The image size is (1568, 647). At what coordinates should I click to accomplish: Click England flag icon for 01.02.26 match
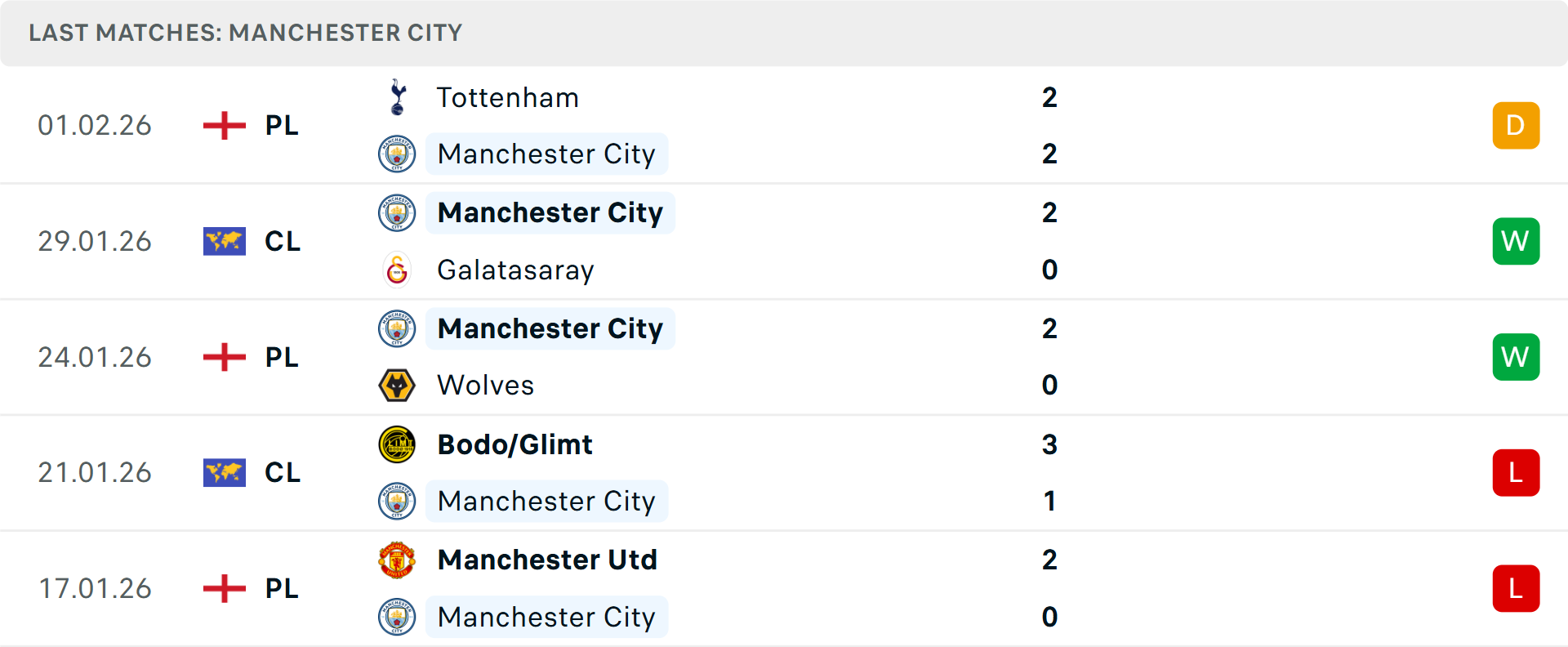coord(225,126)
